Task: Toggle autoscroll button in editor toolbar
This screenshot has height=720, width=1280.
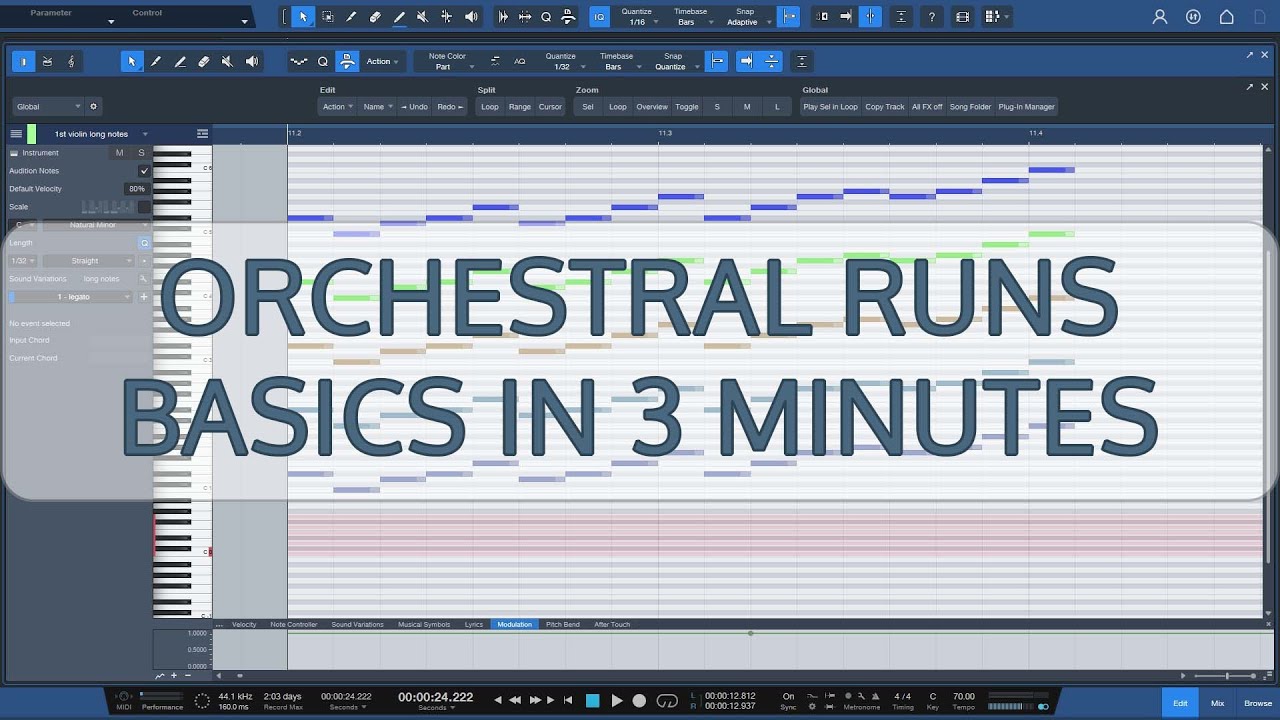Action: (747, 62)
